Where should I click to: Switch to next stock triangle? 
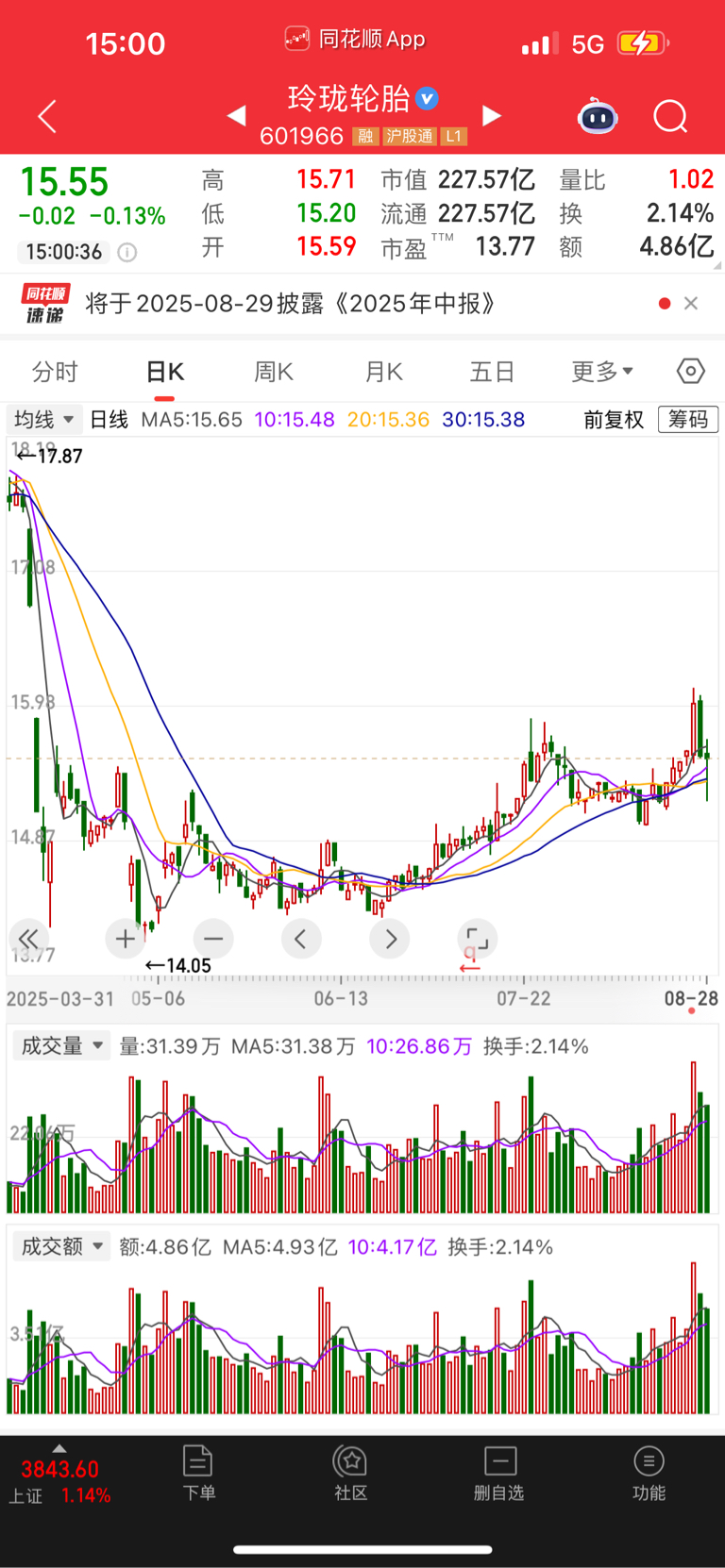pyautogui.click(x=491, y=116)
